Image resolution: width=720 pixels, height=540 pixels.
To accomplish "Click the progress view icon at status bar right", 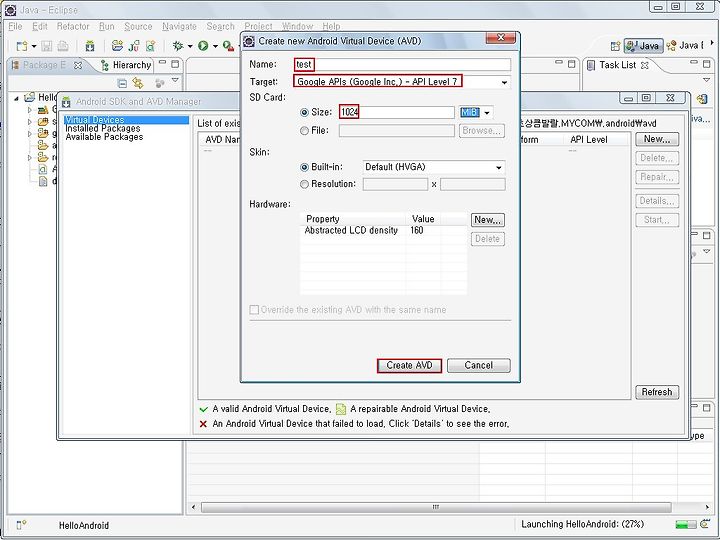I will click(705, 524).
